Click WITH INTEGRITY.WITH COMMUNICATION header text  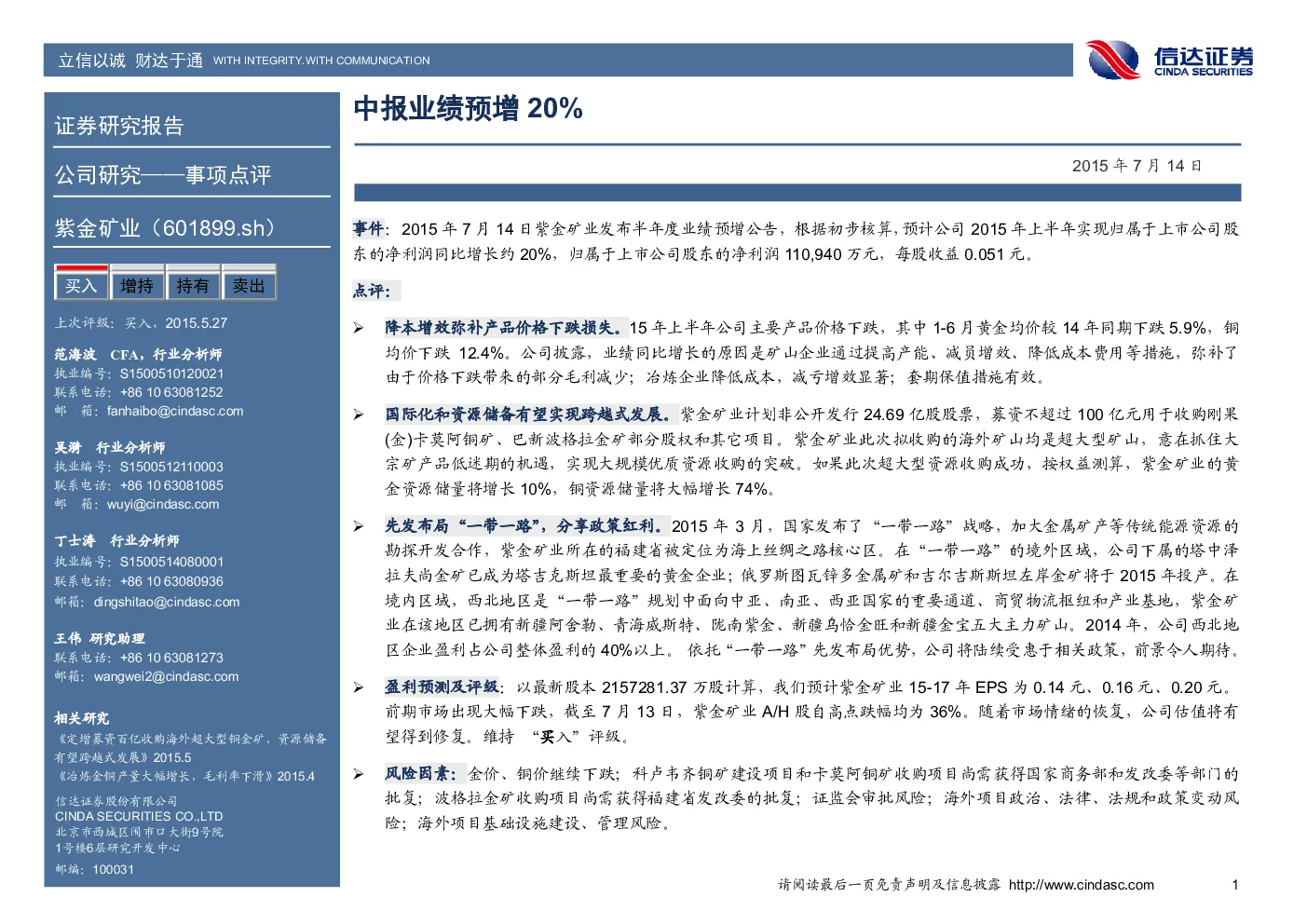[x=321, y=61]
